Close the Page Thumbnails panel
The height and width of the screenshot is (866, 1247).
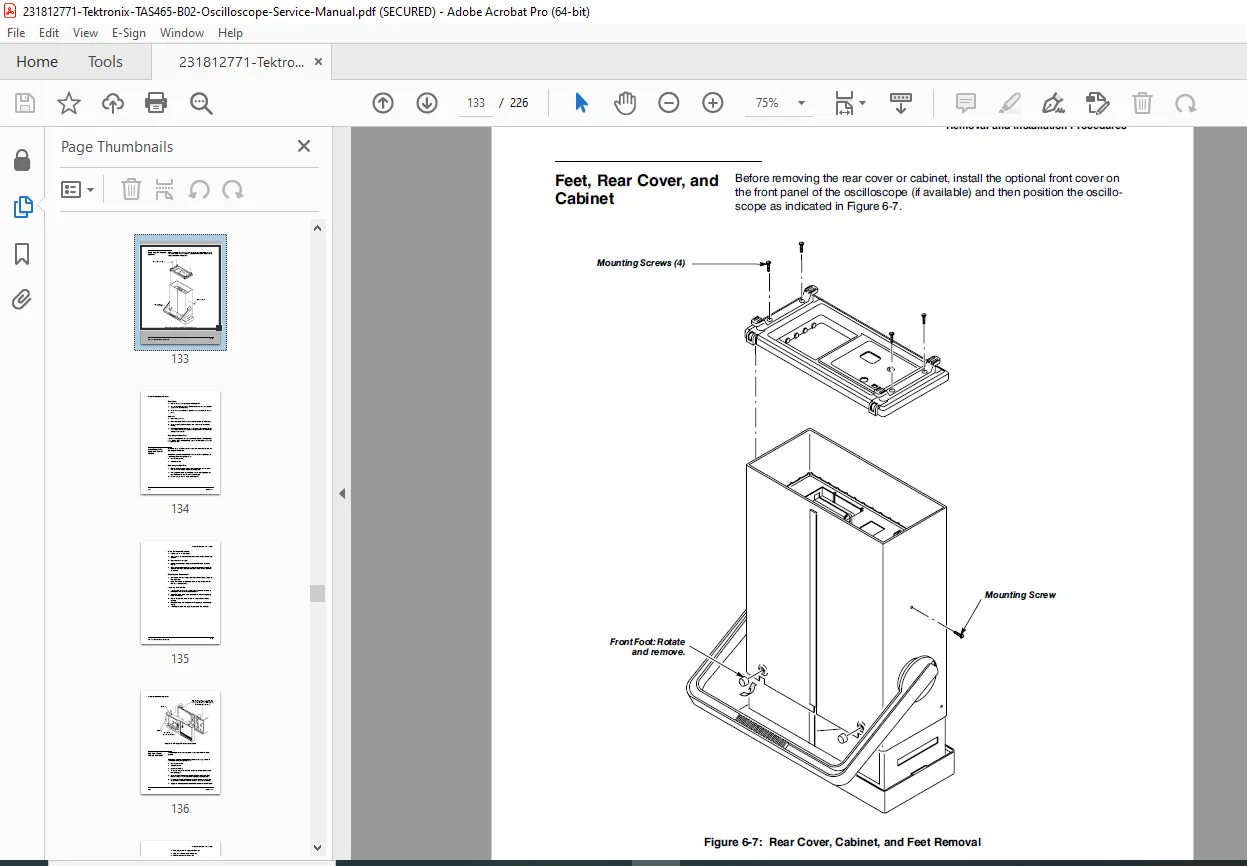pos(304,146)
